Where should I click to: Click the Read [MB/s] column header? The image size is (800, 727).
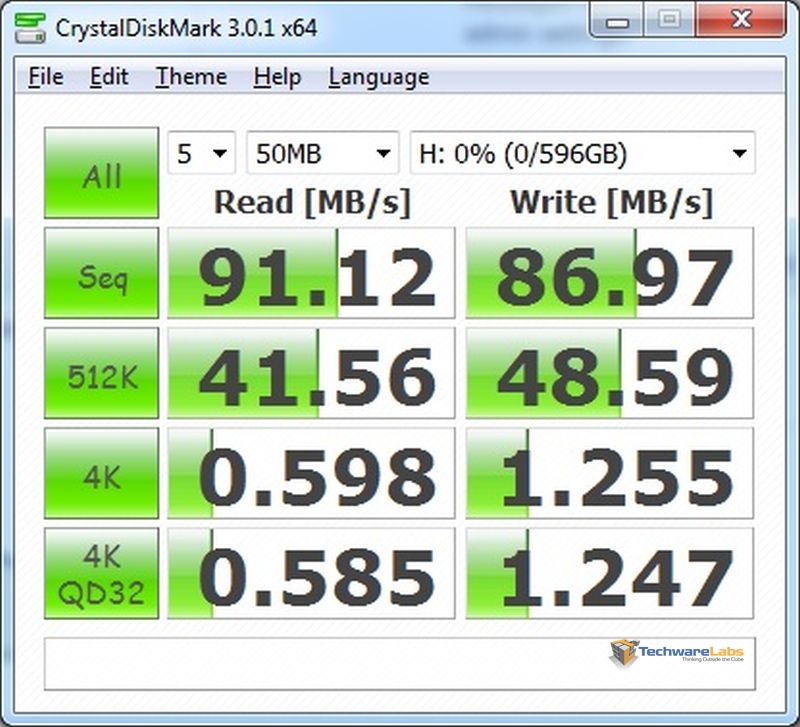click(312, 203)
